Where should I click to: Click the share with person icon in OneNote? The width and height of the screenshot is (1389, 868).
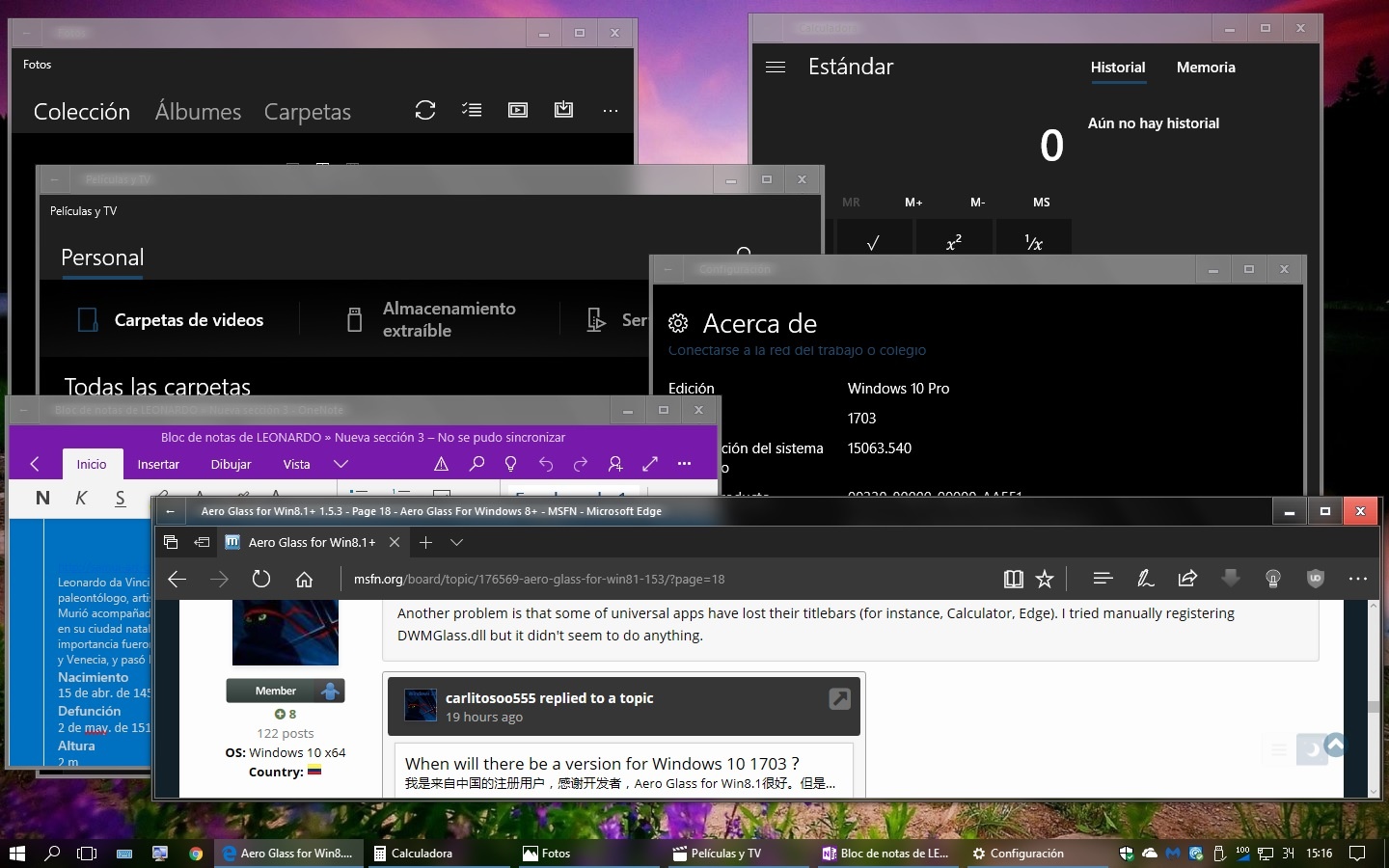(x=615, y=464)
